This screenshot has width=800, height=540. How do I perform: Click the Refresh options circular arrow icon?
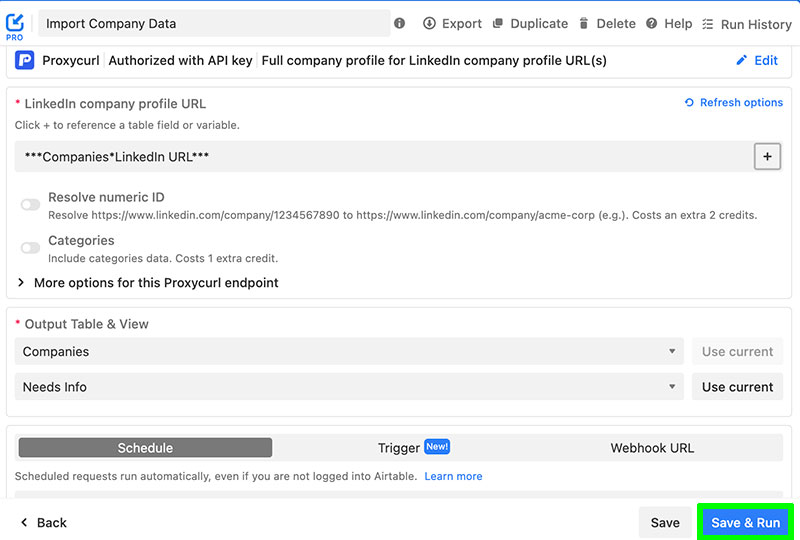tap(689, 103)
